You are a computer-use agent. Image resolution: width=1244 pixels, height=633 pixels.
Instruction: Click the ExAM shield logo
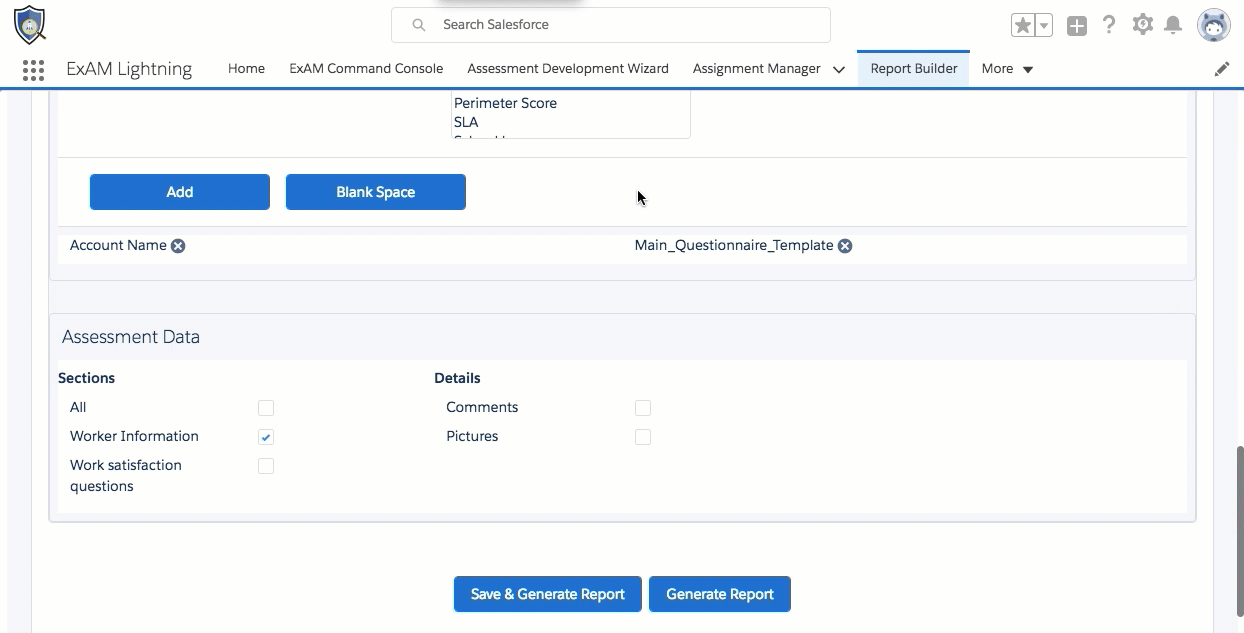pos(29,25)
